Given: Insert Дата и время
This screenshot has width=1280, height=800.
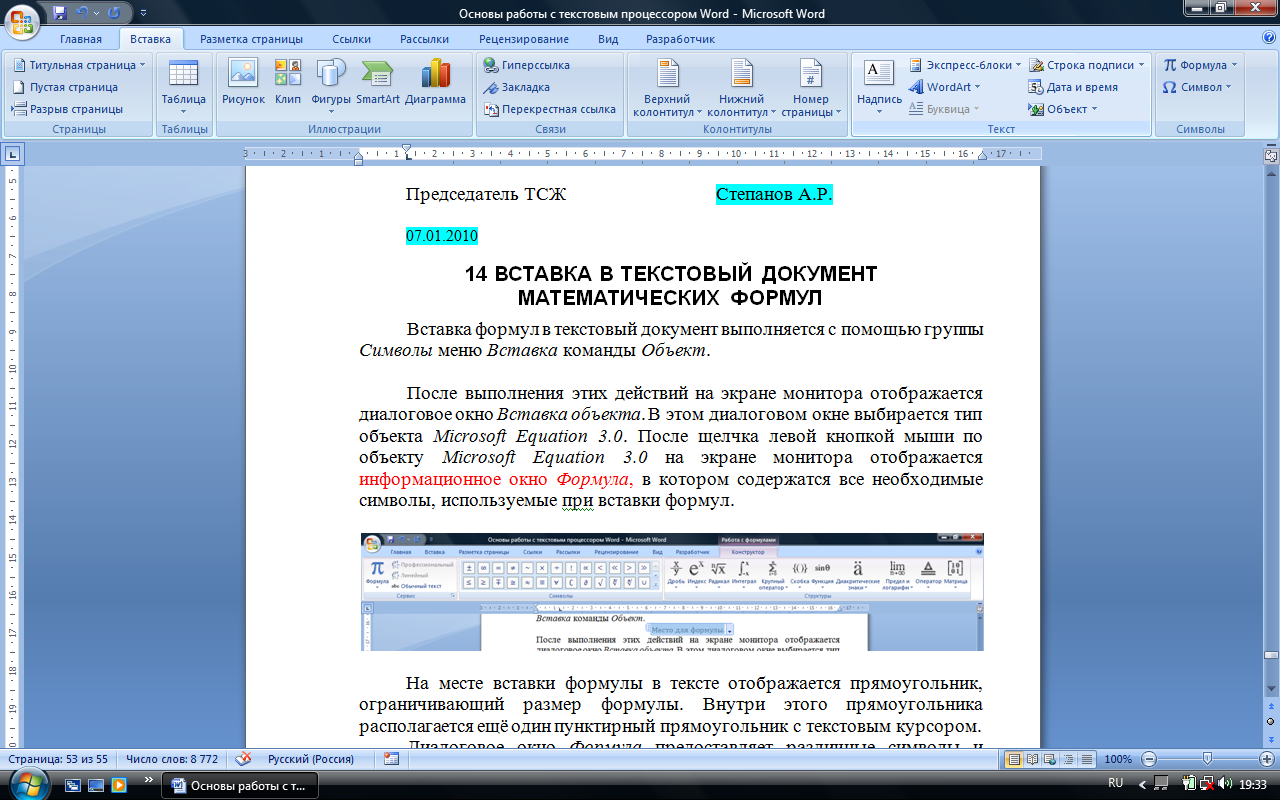Looking at the screenshot, I should (x=1073, y=87).
